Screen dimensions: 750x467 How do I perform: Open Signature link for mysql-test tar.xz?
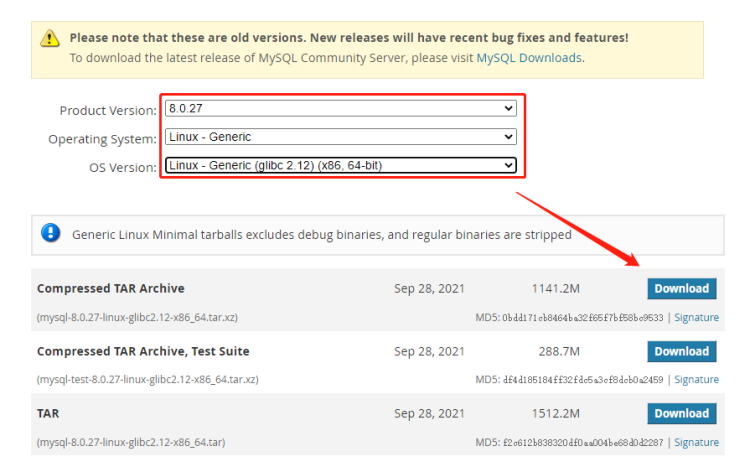pyautogui.click(x=696, y=379)
